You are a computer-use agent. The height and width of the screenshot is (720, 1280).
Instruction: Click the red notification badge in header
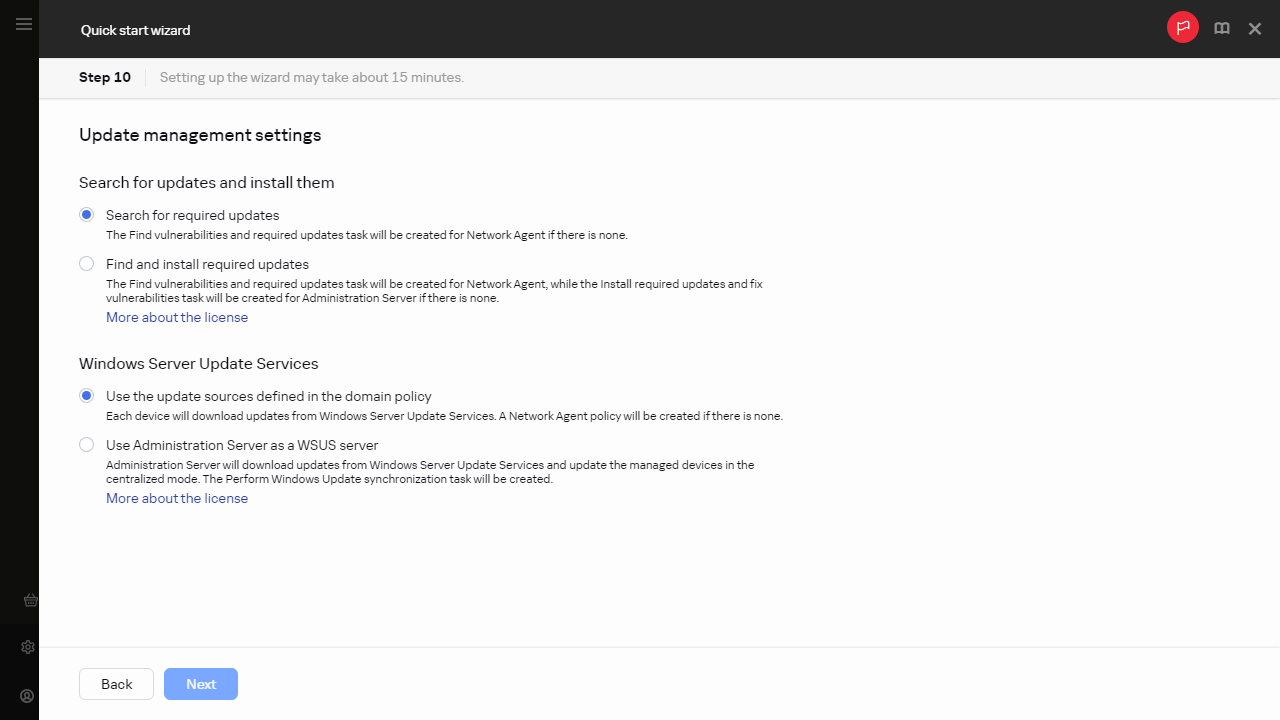coord(1183,27)
